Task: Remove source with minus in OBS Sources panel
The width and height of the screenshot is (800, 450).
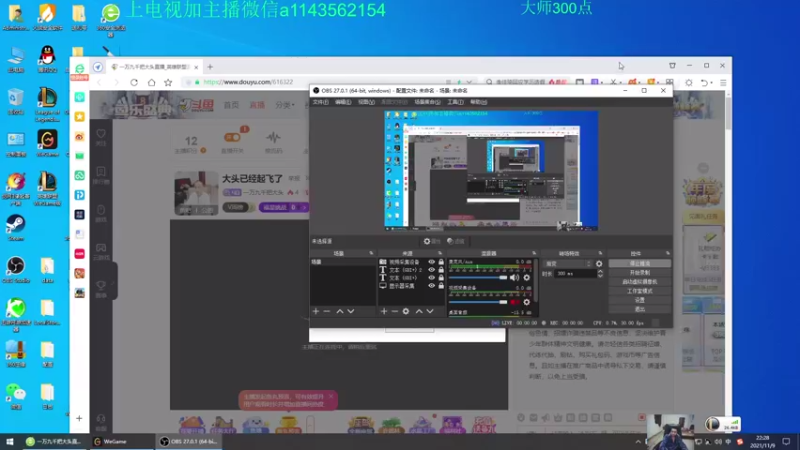Action: point(394,311)
